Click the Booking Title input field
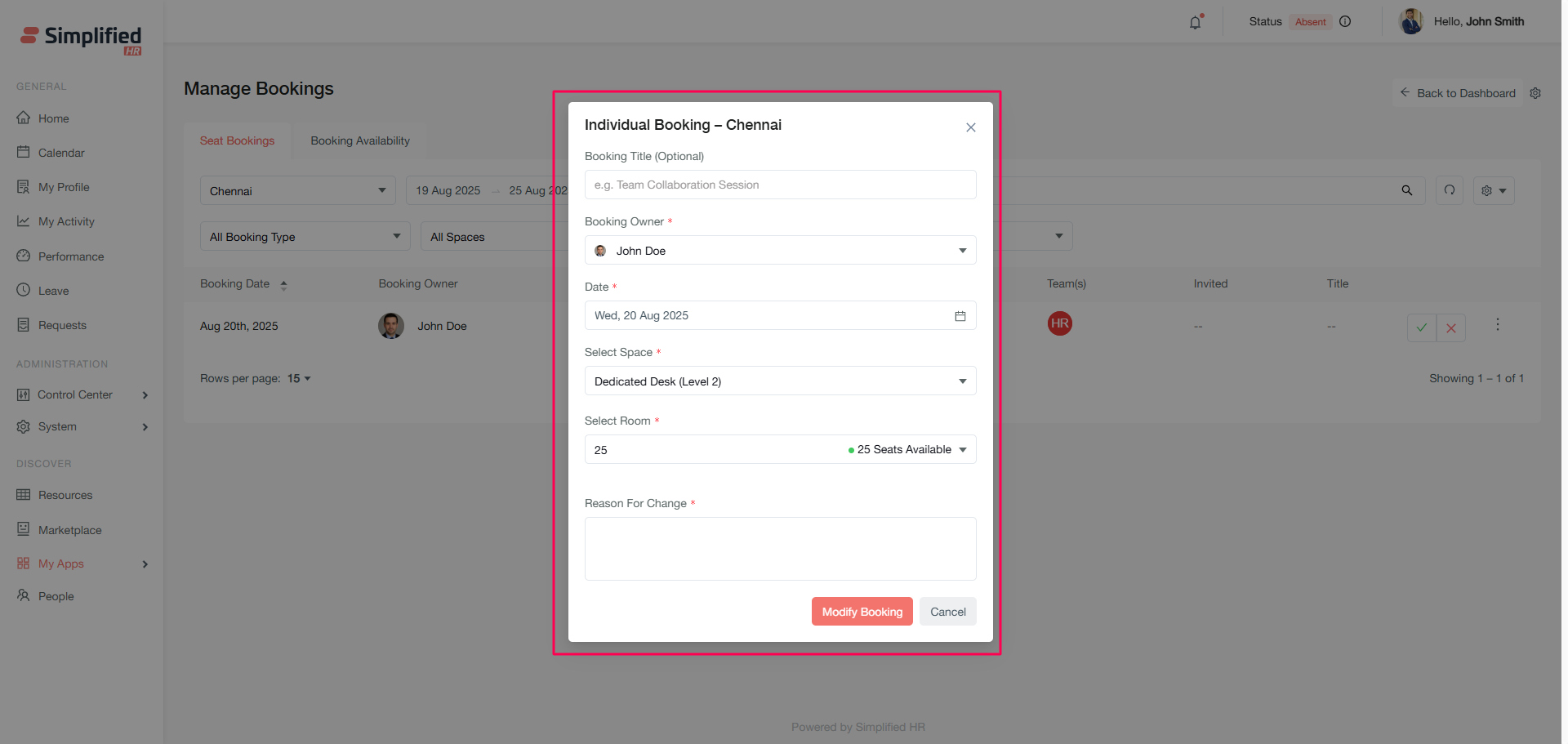Screen dimensions: 1568x744 (780, 185)
